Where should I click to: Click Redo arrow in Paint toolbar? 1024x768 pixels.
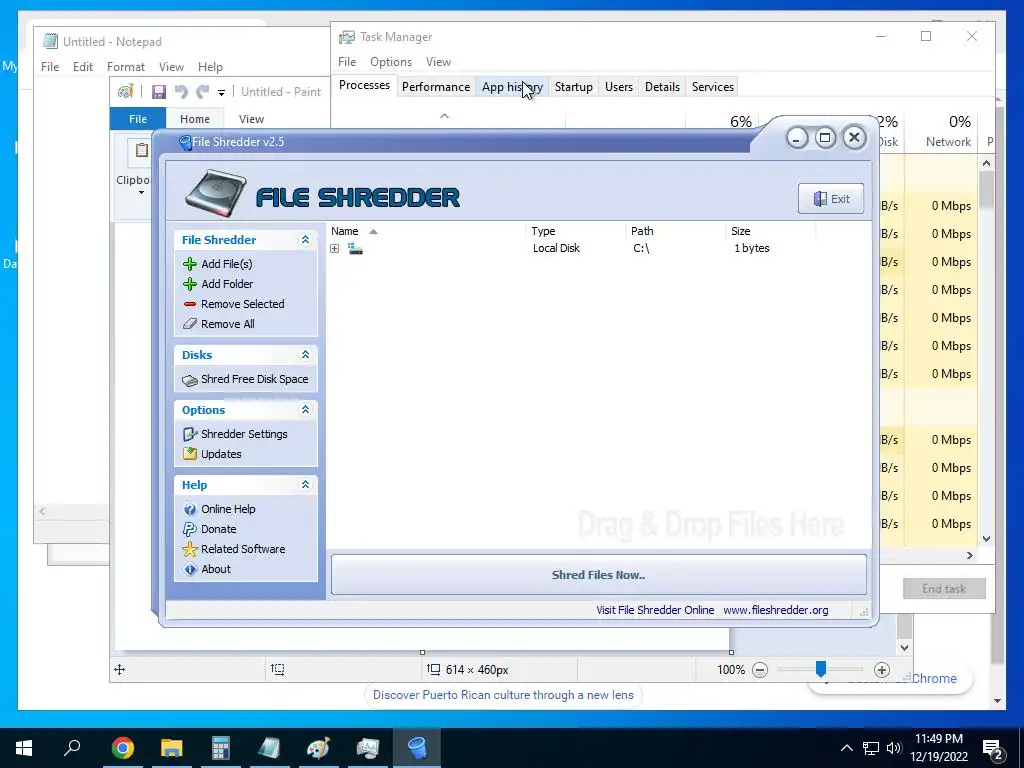coord(203,91)
